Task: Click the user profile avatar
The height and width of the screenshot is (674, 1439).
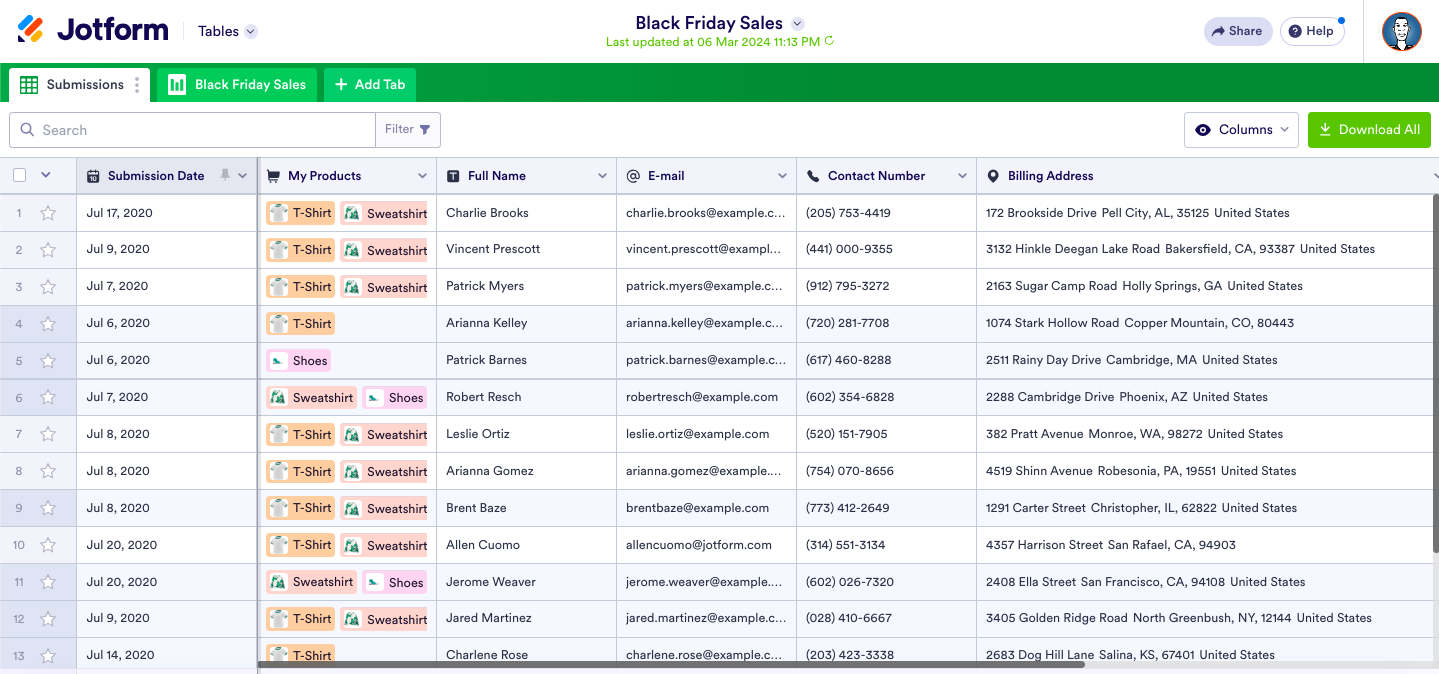Action: pos(1401,31)
